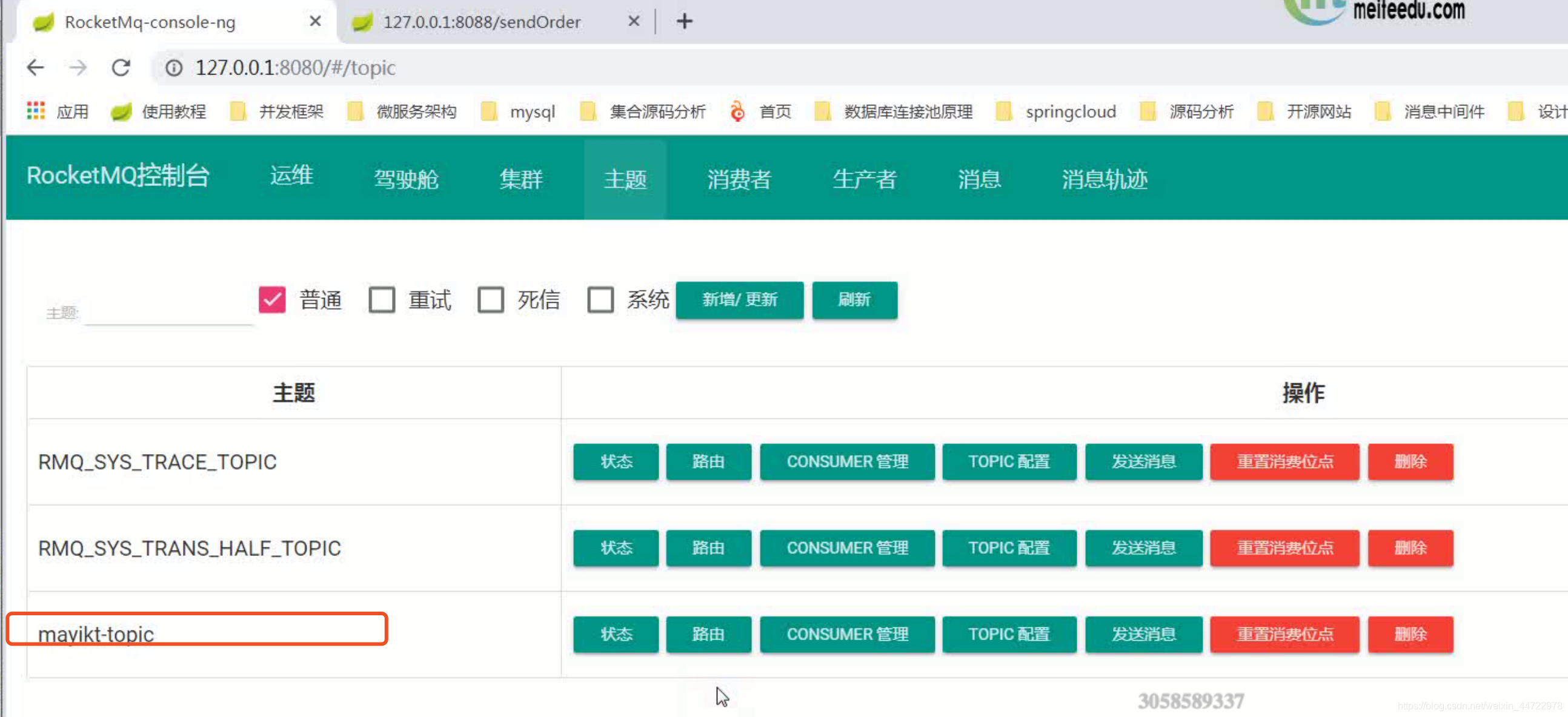Image resolution: width=1568 pixels, height=717 pixels.
Task: Open the 主题 menu
Action: (625, 179)
